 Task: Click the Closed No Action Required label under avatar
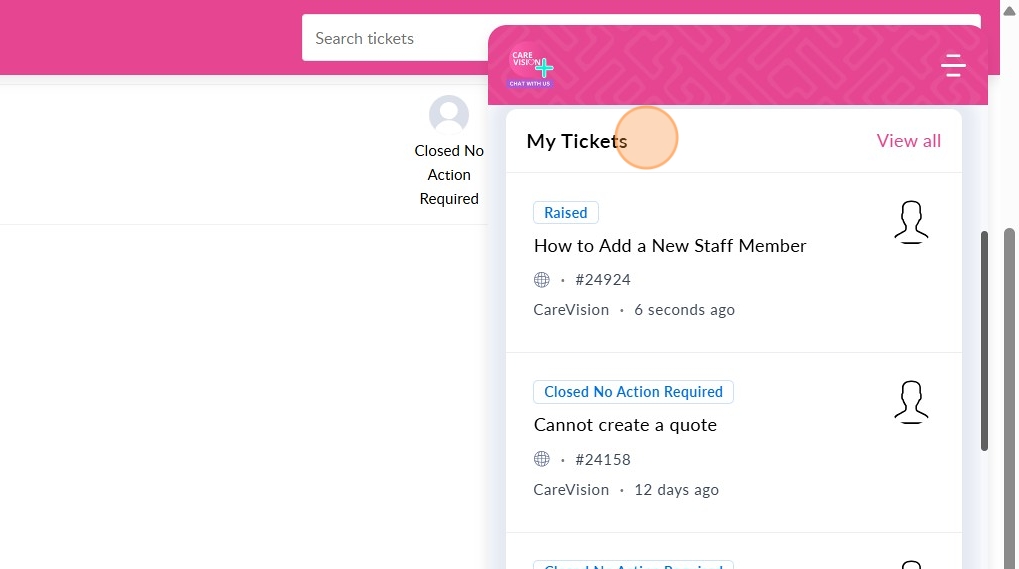coord(449,175)
